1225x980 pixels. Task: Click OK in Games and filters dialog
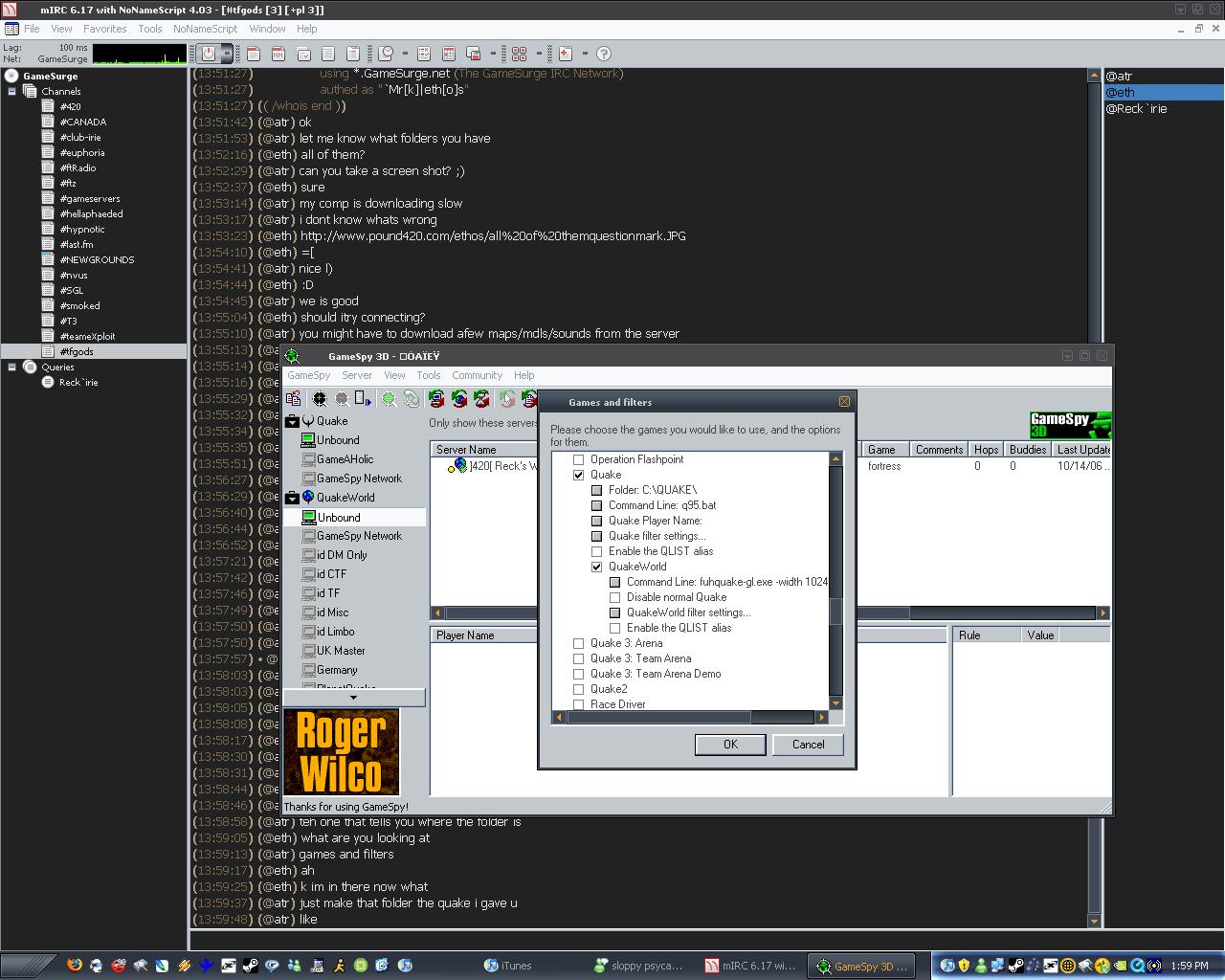[729, 745]
